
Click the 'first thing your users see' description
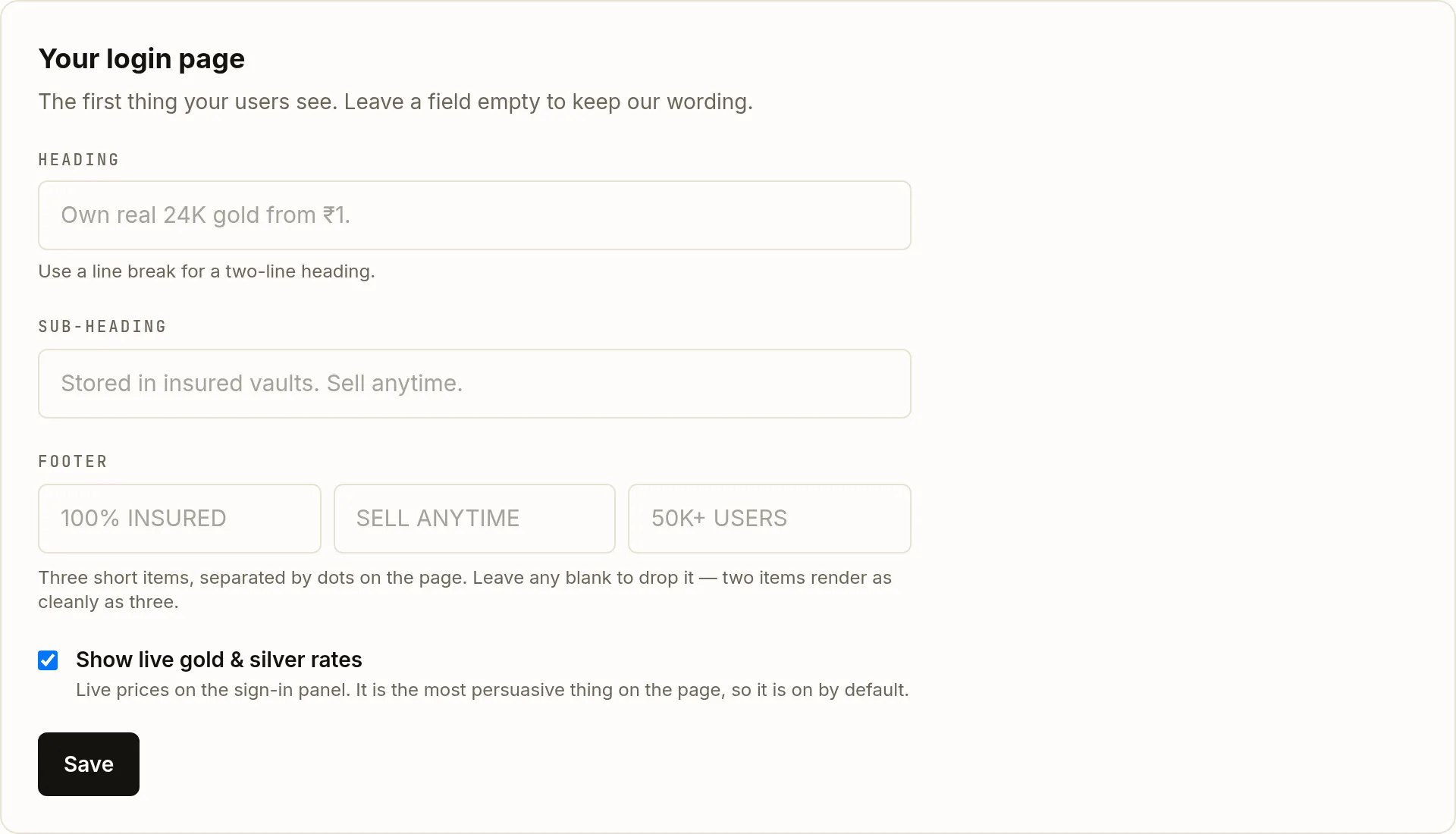click(396, 102)
